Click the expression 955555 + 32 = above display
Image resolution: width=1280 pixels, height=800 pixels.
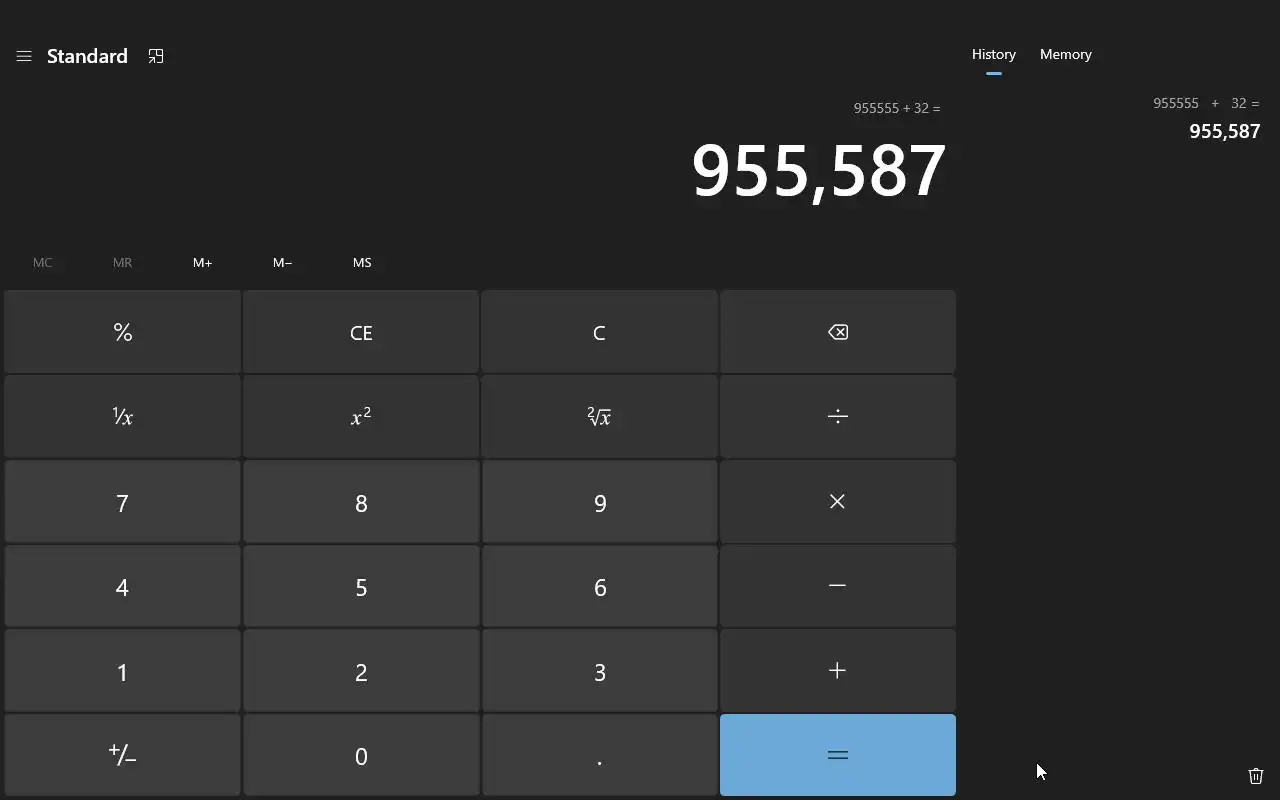tap(897, 108)
